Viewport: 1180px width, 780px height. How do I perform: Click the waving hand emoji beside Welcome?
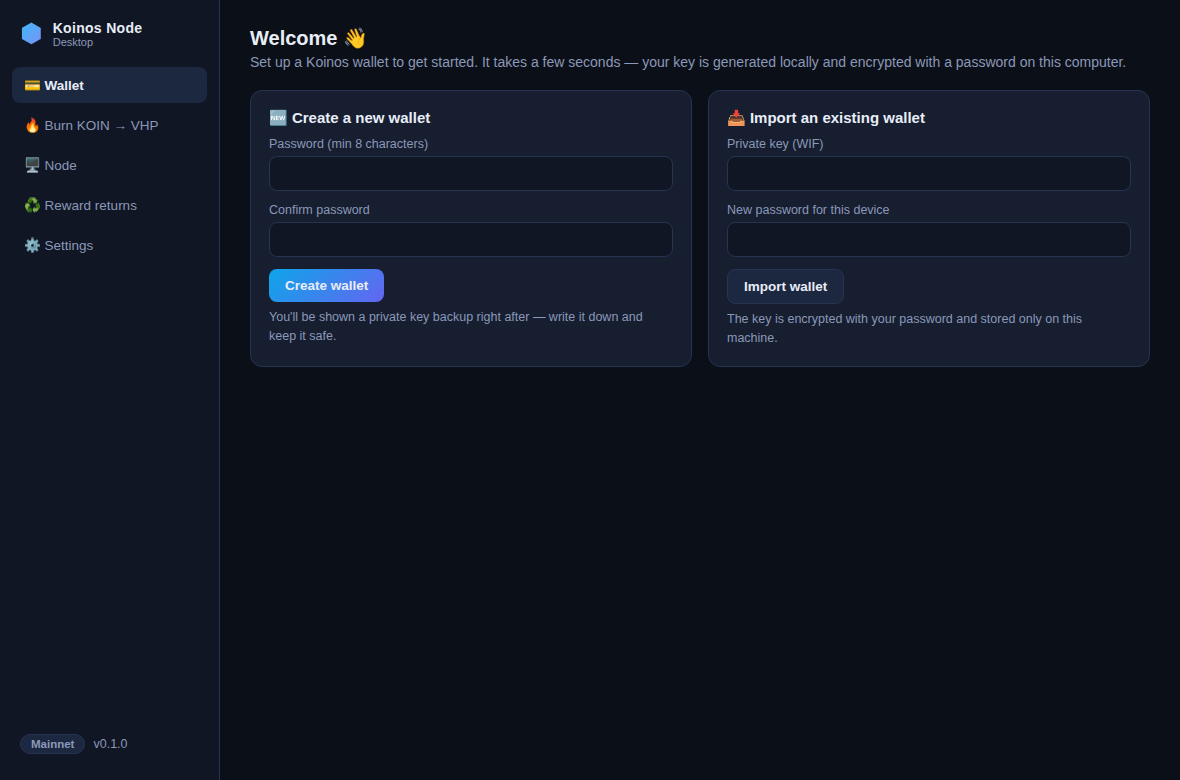coord(354,38)
